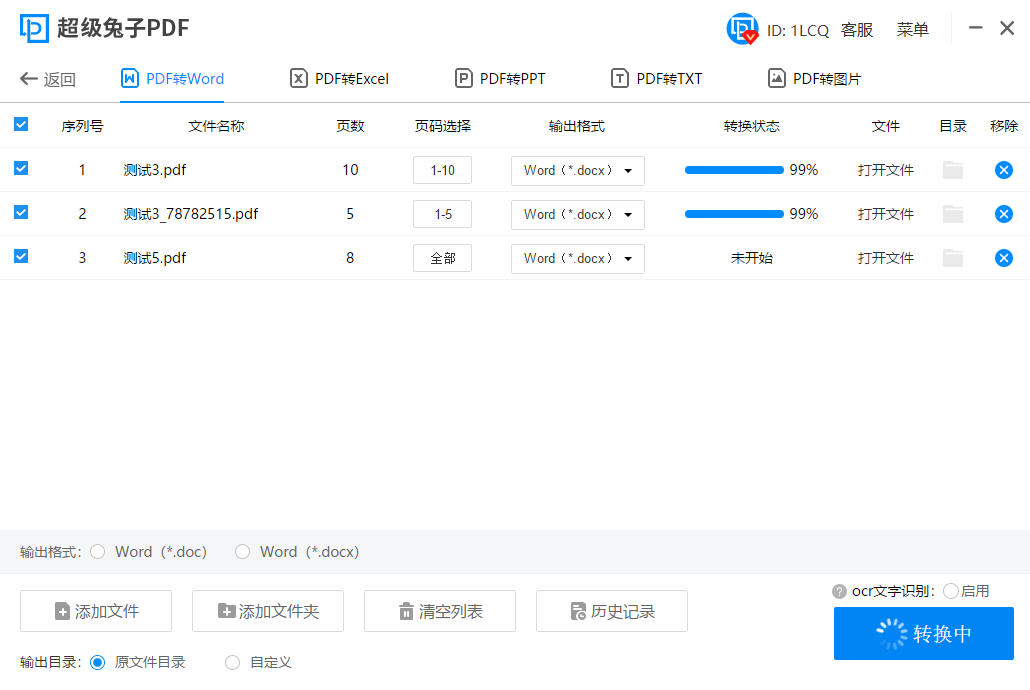Open the 菜单 menu
1030x690 pixels.
[x=911, y=29]
